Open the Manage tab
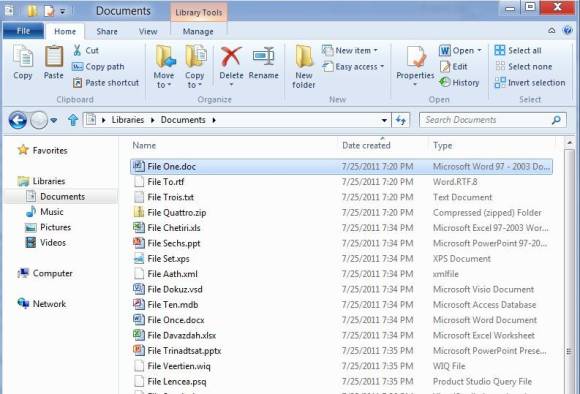The image size is (580, 394). 198,31
